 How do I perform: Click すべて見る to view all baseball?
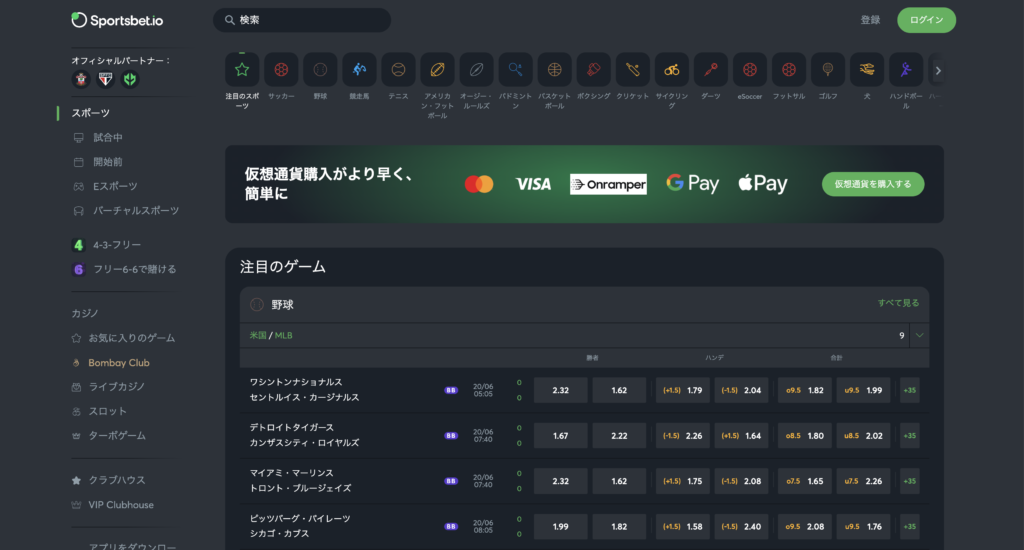898,303
